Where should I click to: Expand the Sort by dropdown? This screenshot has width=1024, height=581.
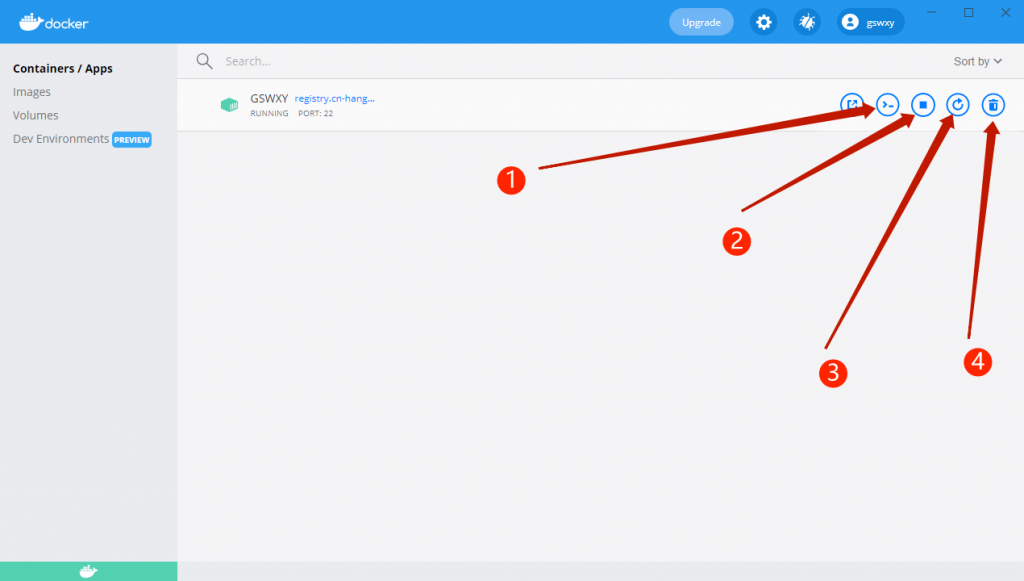coord(978,61)
